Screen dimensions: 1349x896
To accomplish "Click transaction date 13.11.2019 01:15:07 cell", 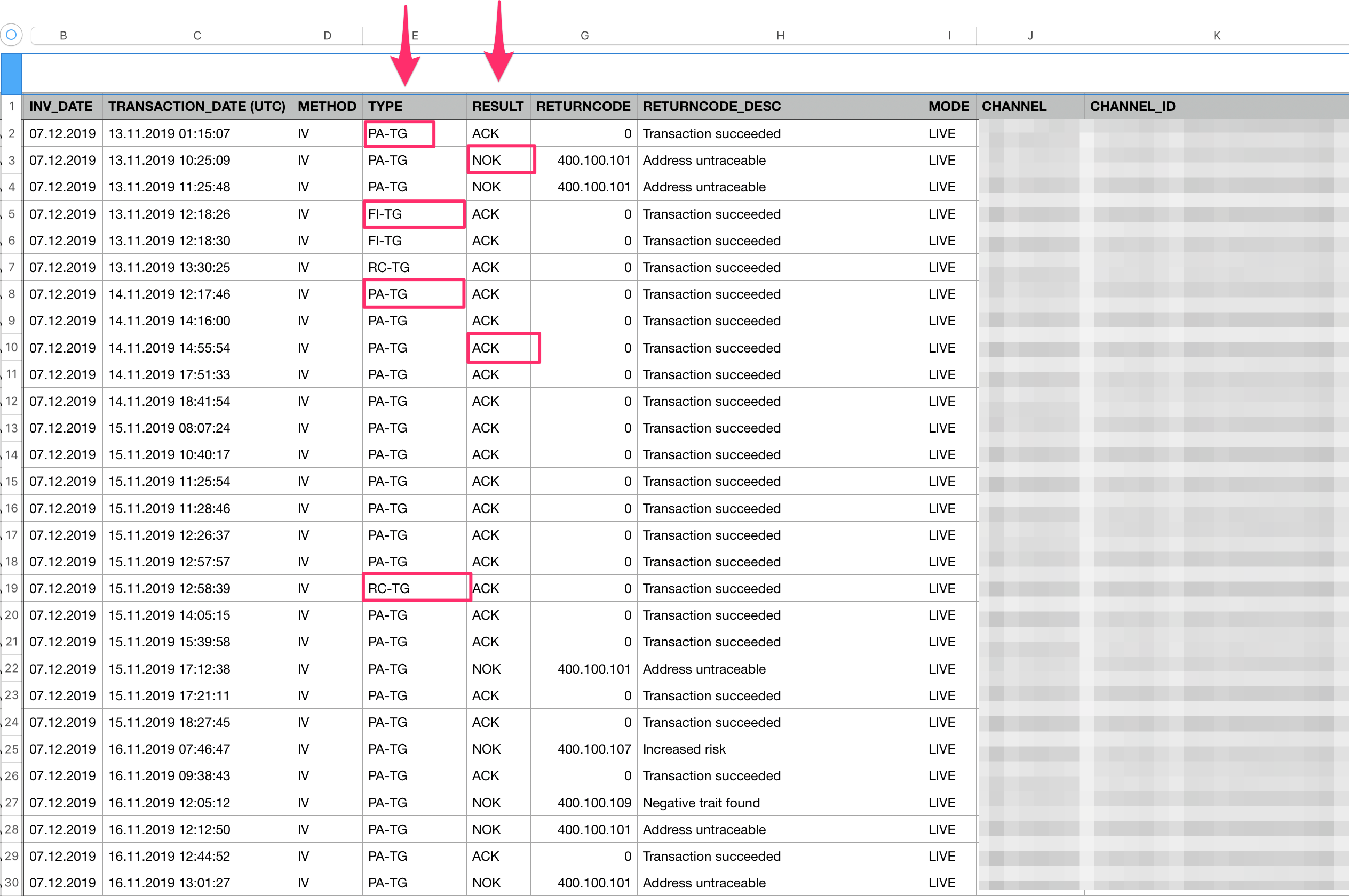I will [x=169, y=133].
